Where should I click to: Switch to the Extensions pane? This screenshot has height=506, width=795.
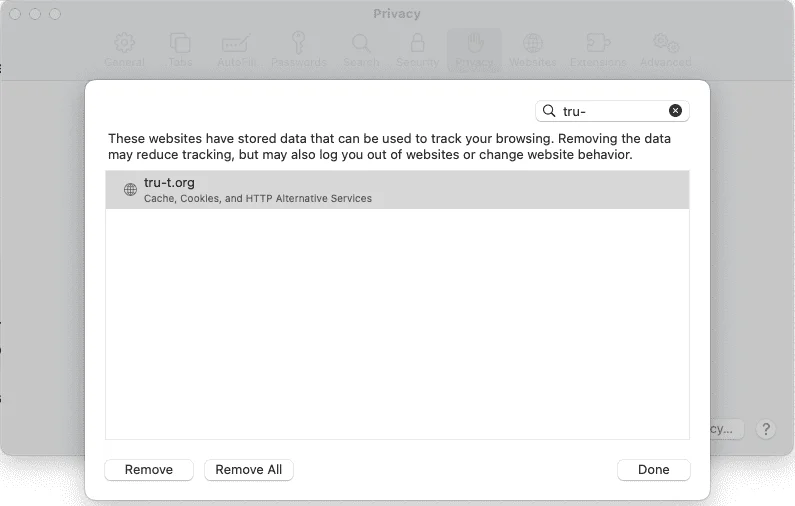point(597,50)
